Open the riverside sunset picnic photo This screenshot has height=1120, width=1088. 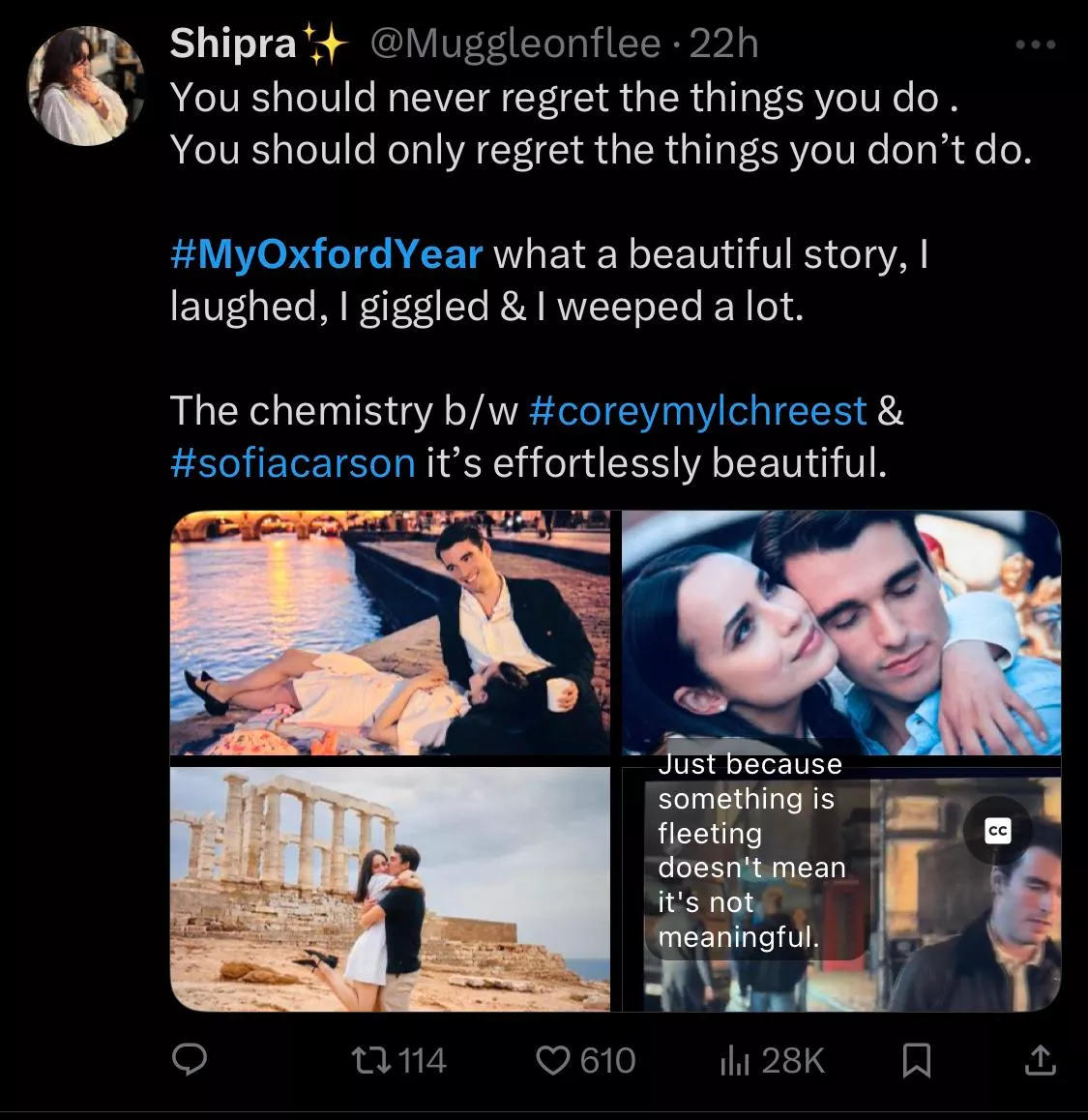point(390,633)
